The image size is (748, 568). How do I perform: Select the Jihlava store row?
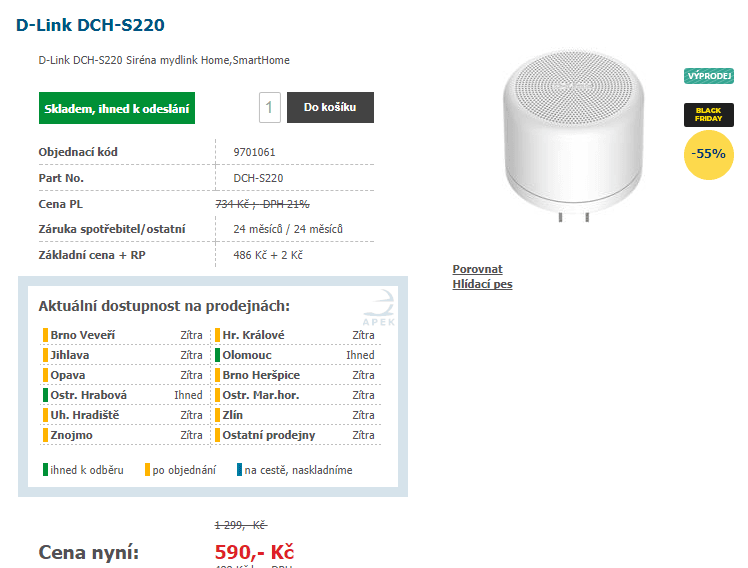click(123, 355)
